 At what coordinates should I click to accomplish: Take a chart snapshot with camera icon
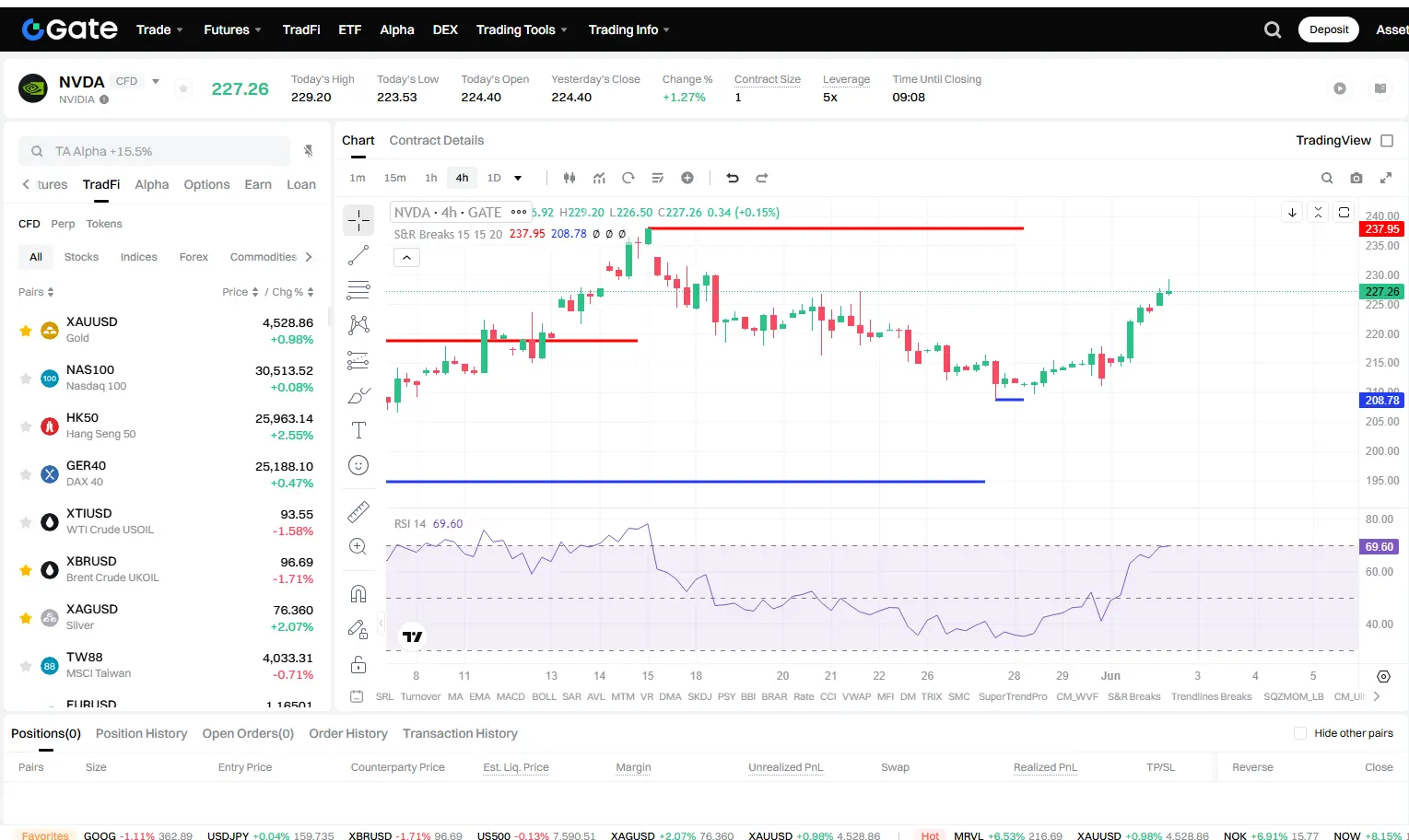point(1356,178)
